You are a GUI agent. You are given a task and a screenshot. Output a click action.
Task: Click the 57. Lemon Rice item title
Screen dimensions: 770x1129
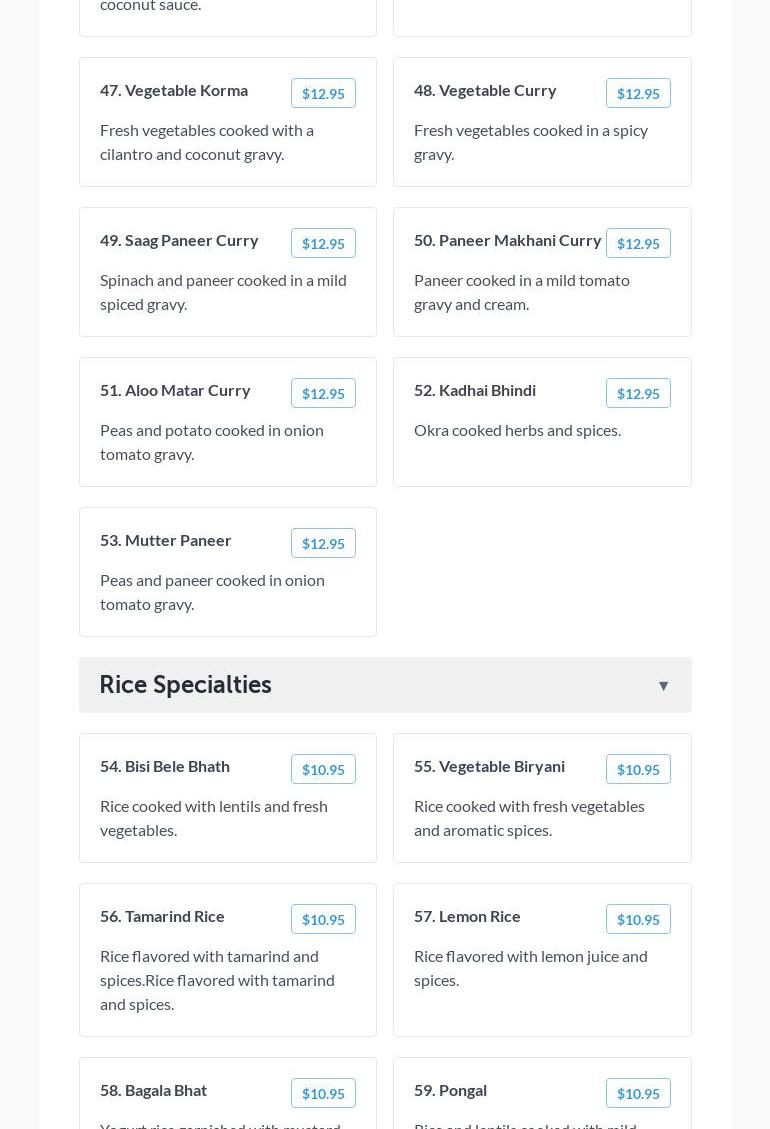click(x=467, y=916)
